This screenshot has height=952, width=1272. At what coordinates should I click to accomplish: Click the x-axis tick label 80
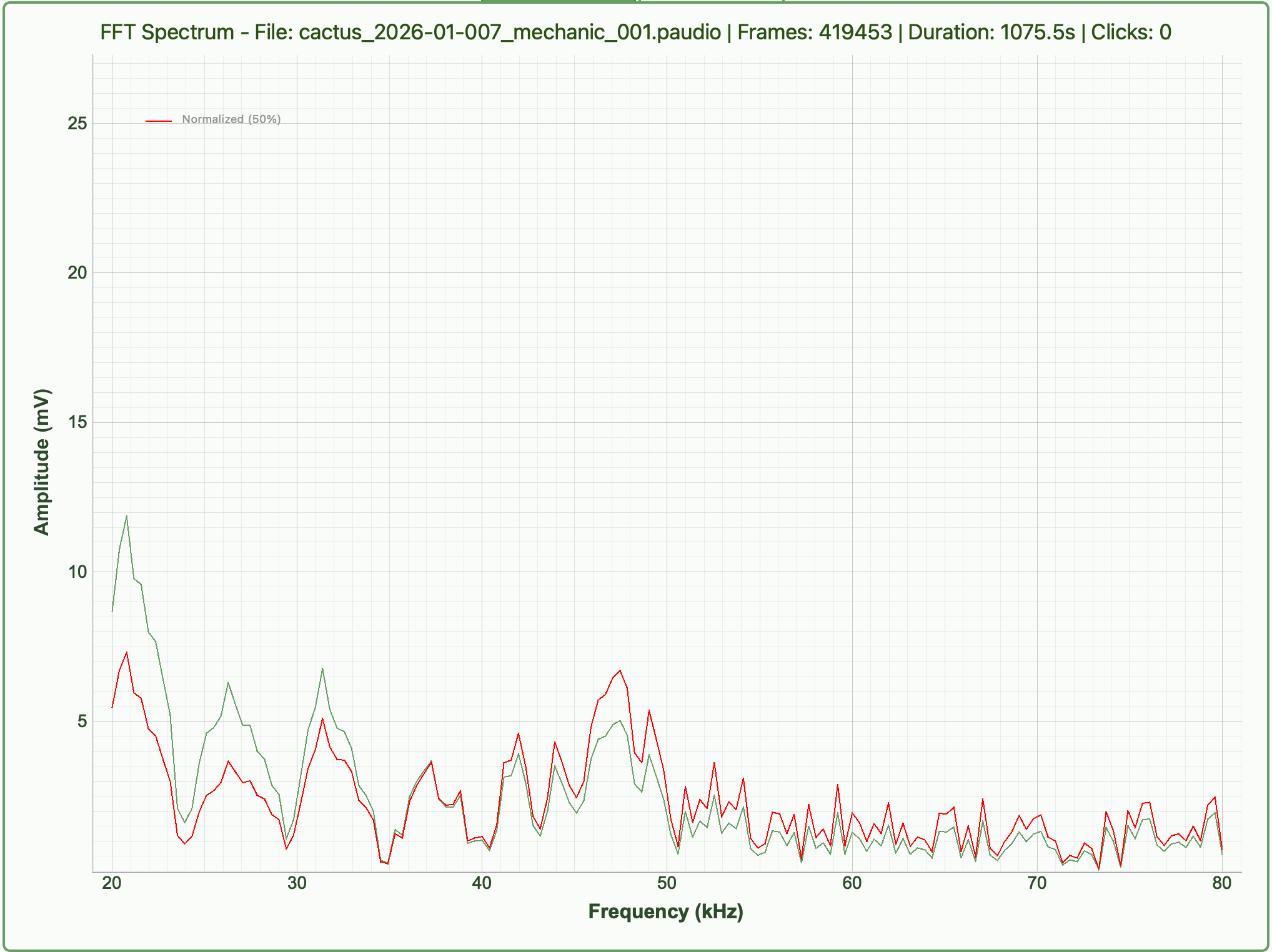pyautogui.click(x=1222, y=883)
